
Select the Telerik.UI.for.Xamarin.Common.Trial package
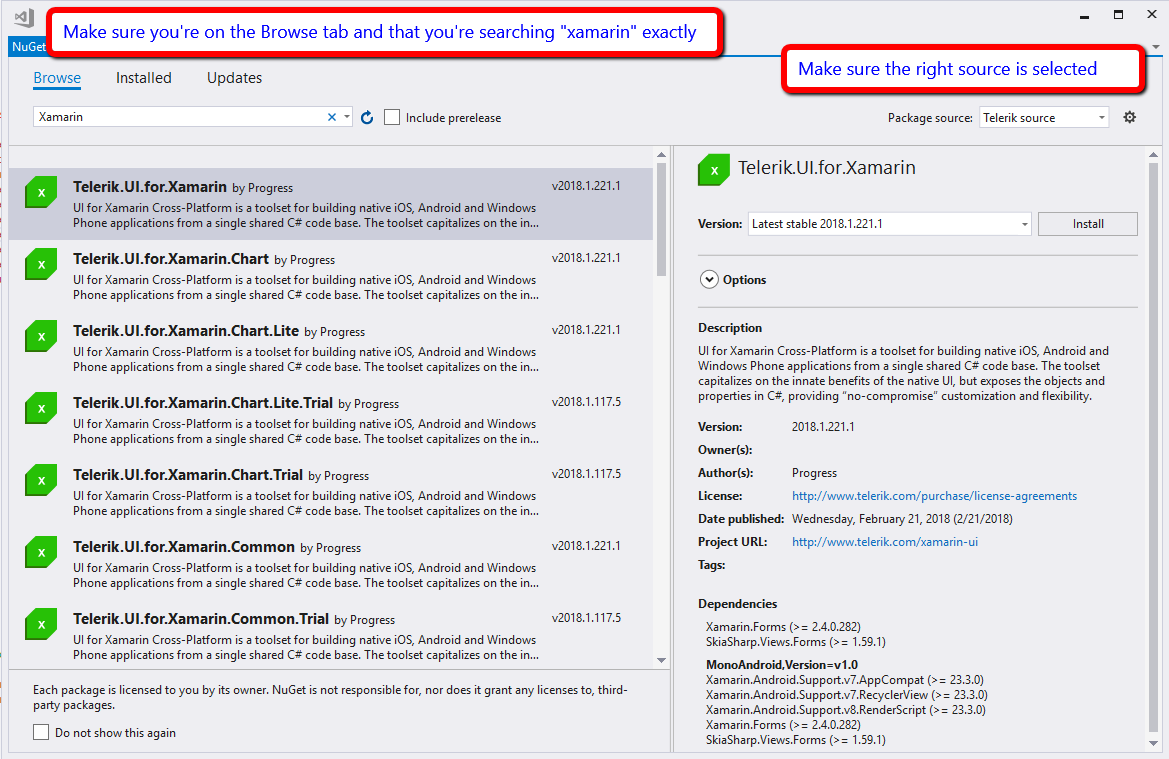(x=330, y=636)
